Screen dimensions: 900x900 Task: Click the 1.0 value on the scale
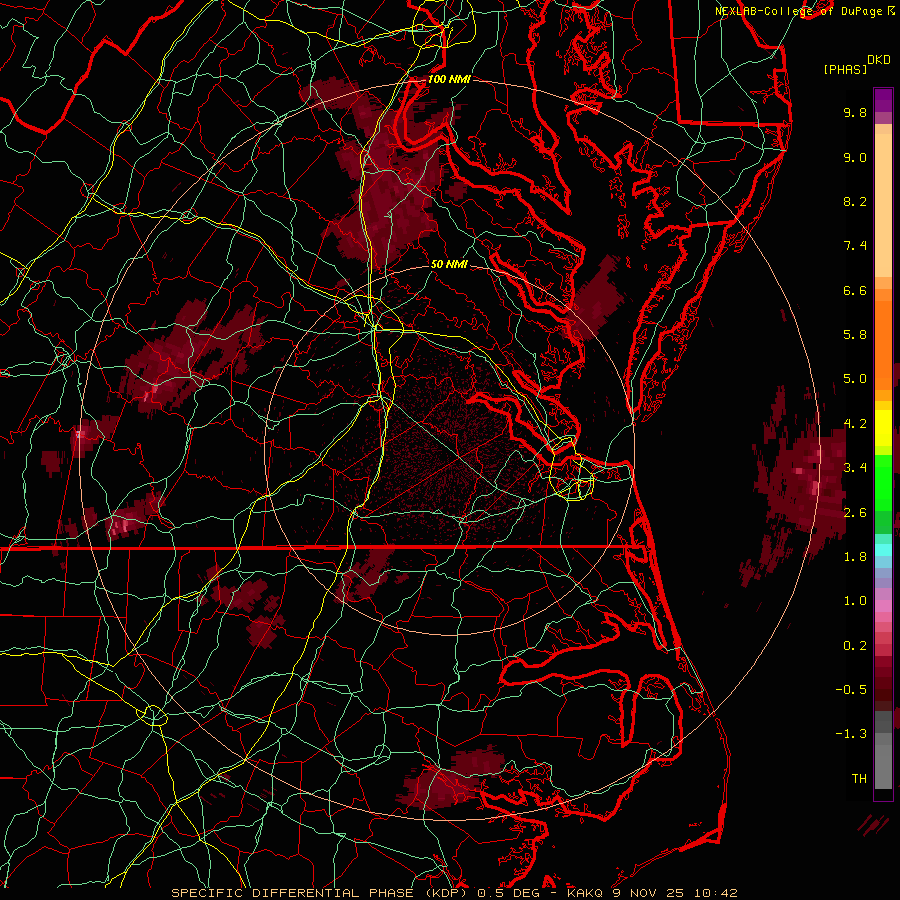855,601
